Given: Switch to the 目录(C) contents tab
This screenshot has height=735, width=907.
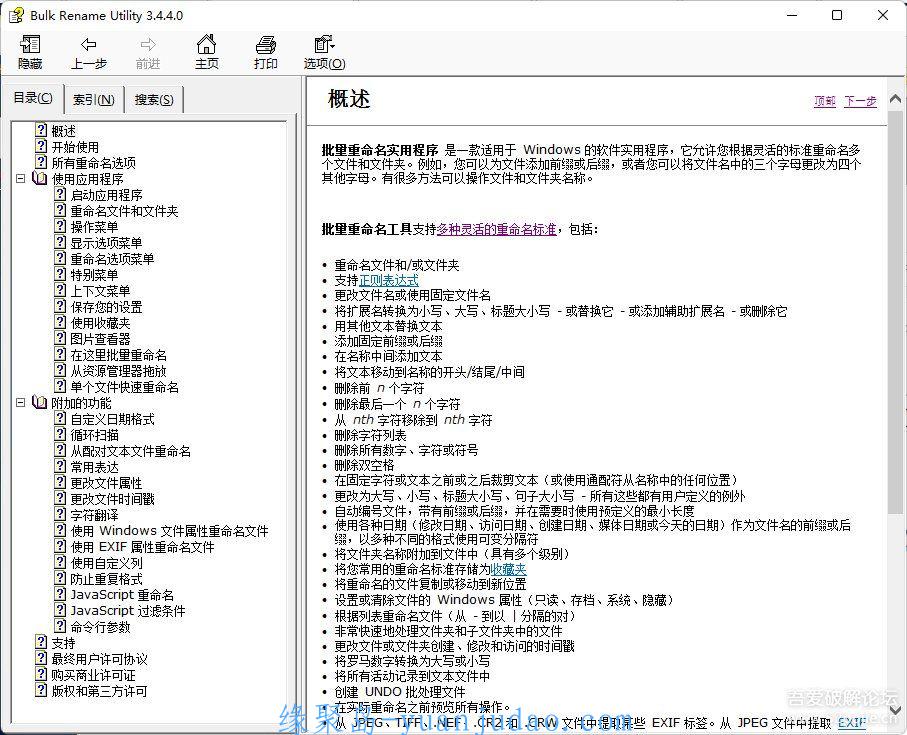Looking at the screenshot, I should click(x=33, y=98).
